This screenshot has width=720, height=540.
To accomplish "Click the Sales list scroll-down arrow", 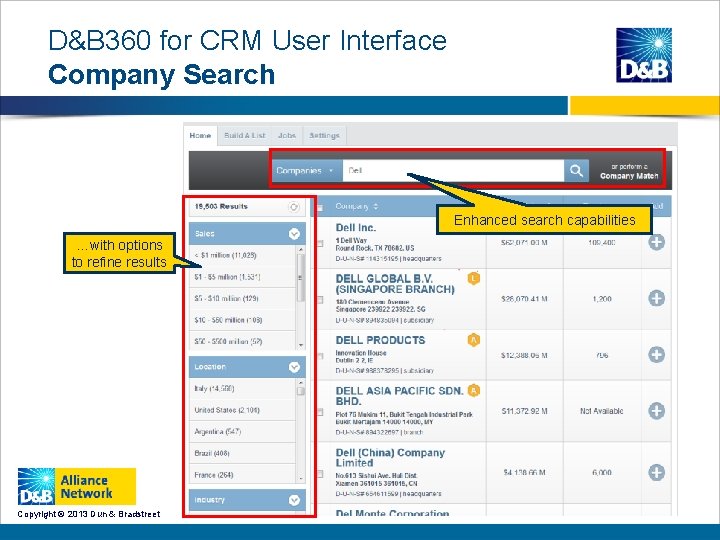I will 301,345.
